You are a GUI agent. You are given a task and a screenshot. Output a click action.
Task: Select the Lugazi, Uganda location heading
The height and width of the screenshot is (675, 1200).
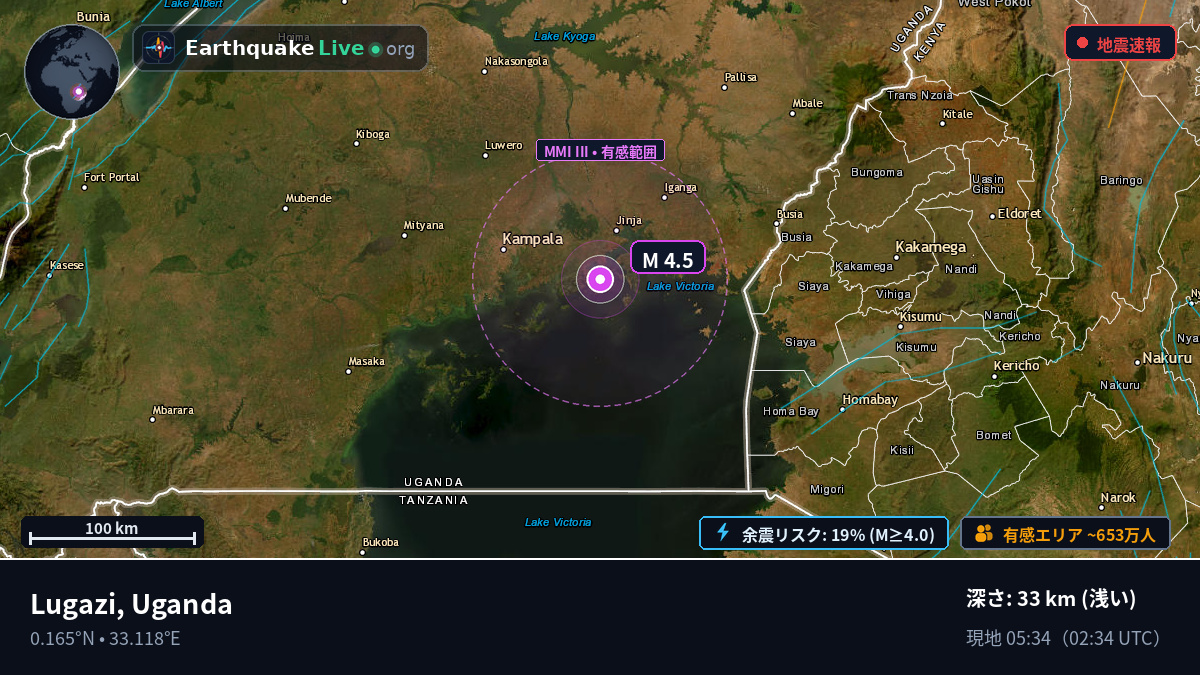point(131,604)
